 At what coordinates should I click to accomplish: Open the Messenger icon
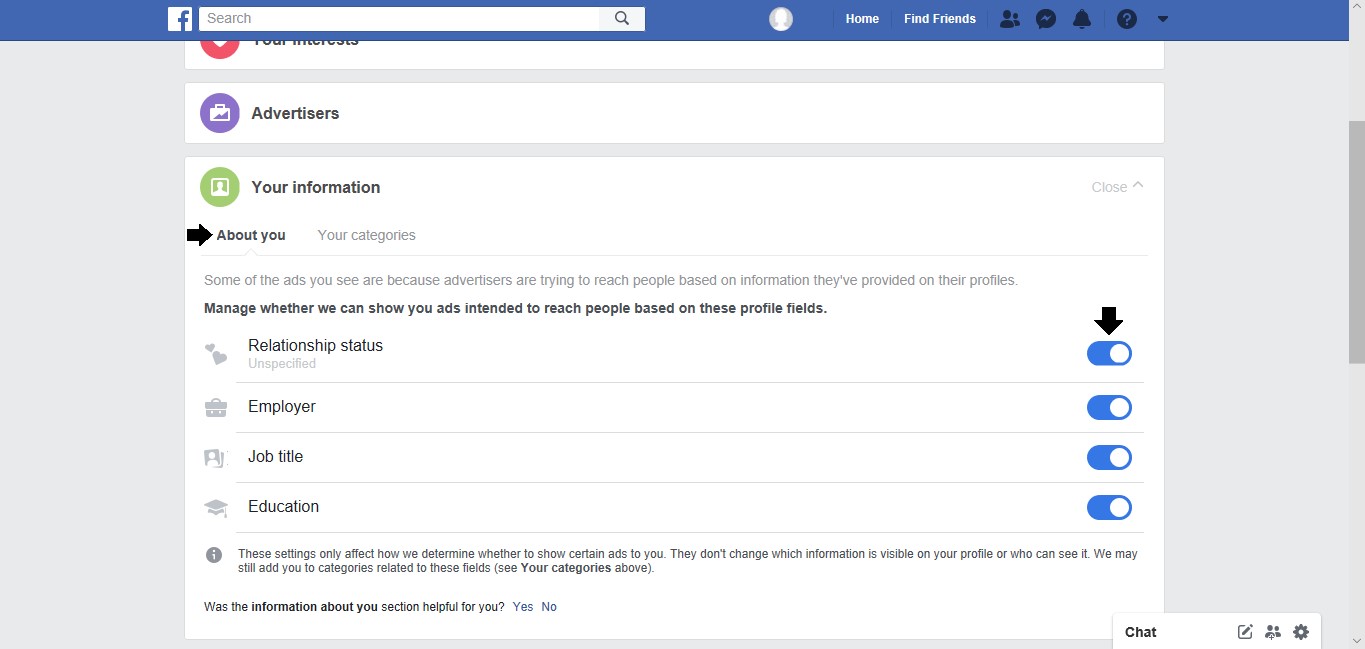click(x=1046, y=19)
